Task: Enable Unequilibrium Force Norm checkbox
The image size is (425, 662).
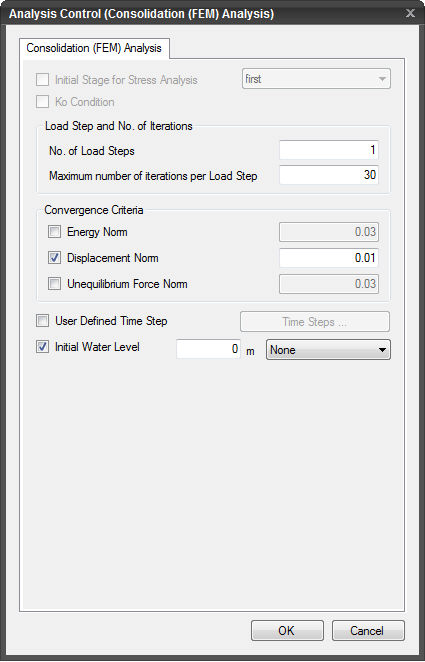Action: point(54,284)
